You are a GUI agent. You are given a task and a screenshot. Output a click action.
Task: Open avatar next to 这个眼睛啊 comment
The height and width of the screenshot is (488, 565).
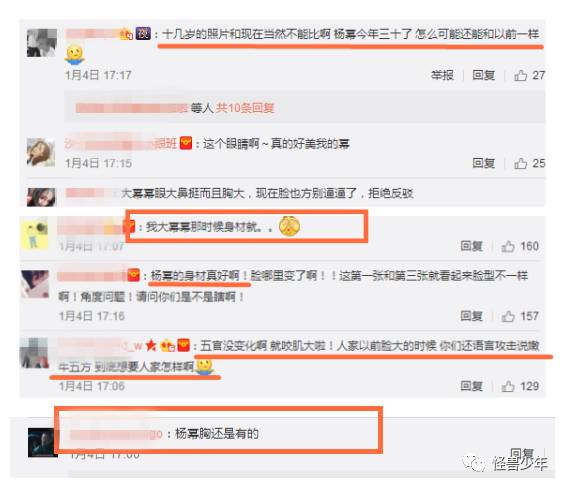[41, 152]
